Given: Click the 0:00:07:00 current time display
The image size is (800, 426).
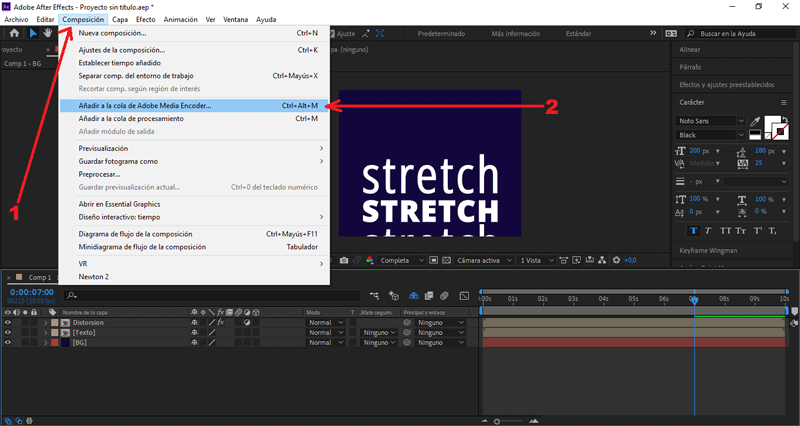Looking at the screenshot, I should point(32,292).
